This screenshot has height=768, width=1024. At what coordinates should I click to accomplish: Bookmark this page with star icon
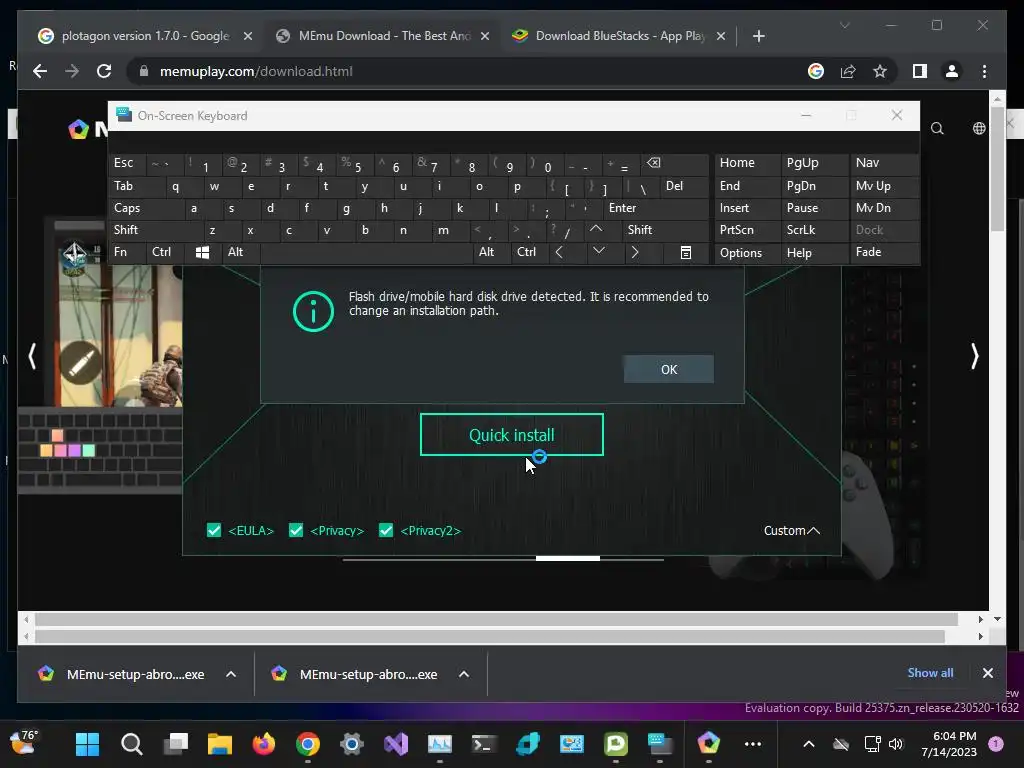880,71
